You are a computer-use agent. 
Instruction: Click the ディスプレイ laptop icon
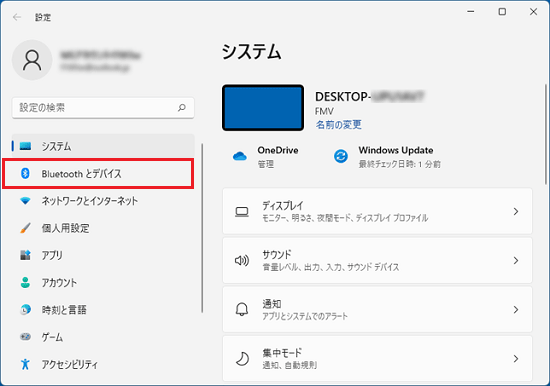(x=242, y=212)
